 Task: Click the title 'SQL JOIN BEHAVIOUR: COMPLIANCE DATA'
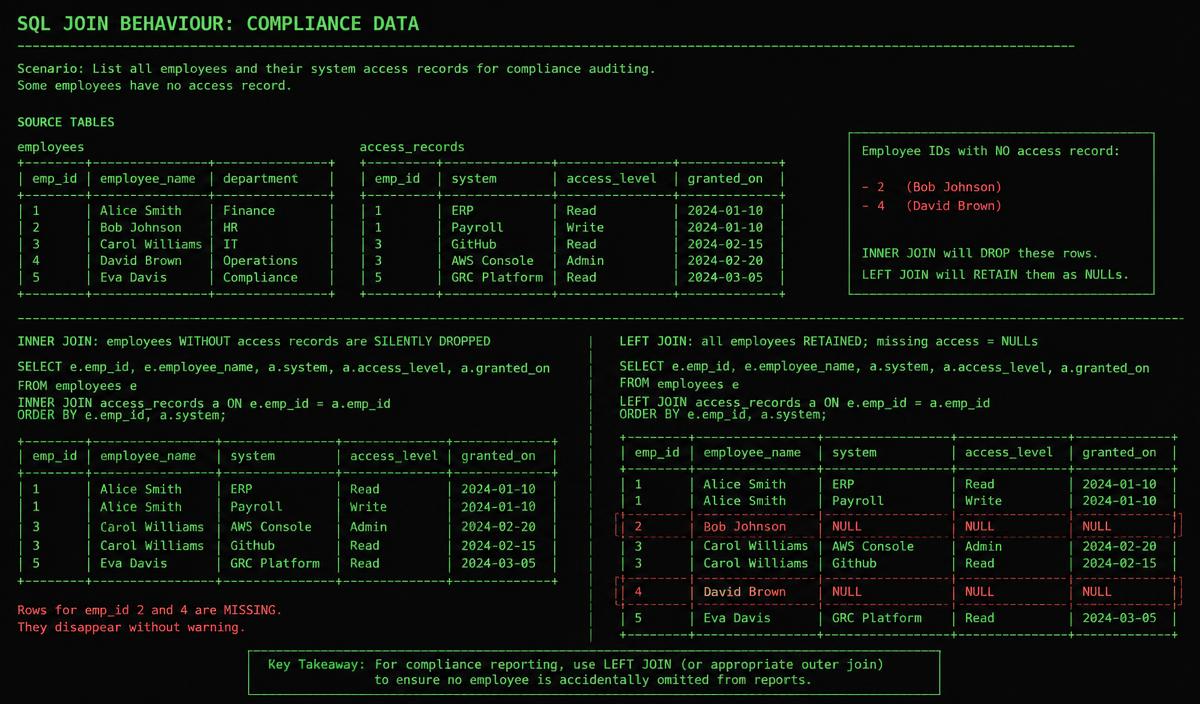(218, 23)
